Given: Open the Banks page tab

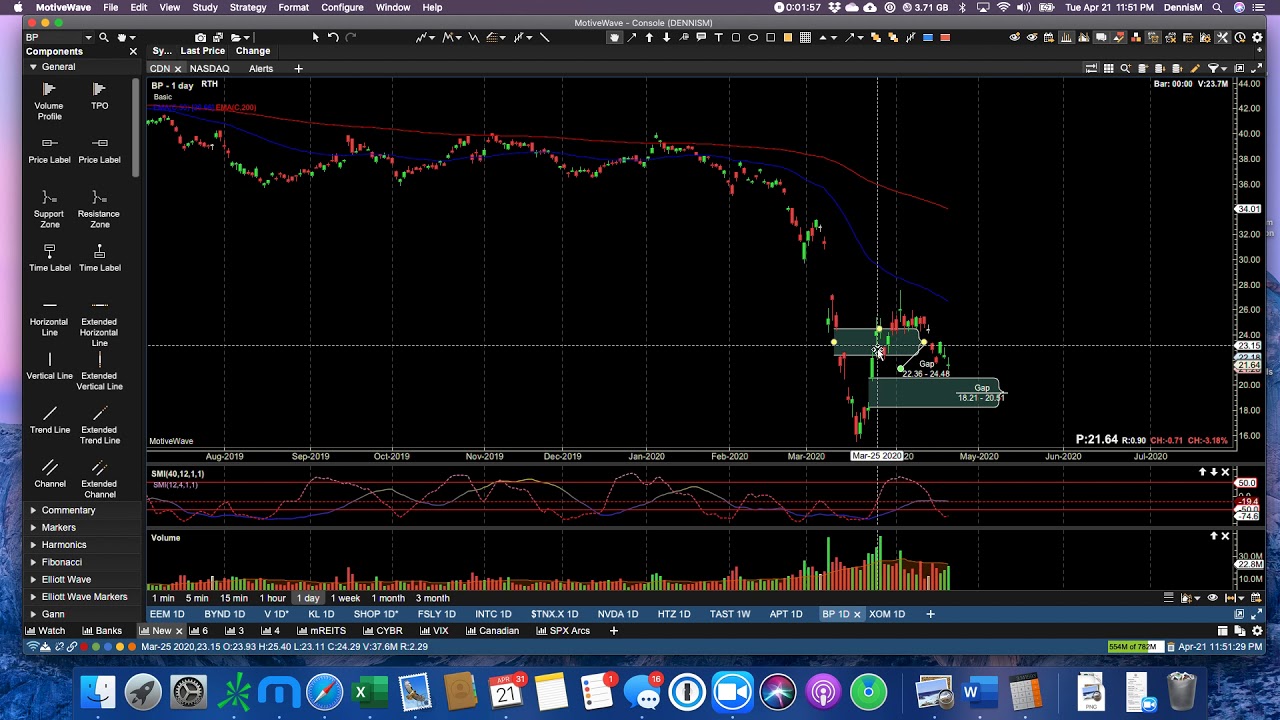Looking at the screenshot, I should pos(102,631).
